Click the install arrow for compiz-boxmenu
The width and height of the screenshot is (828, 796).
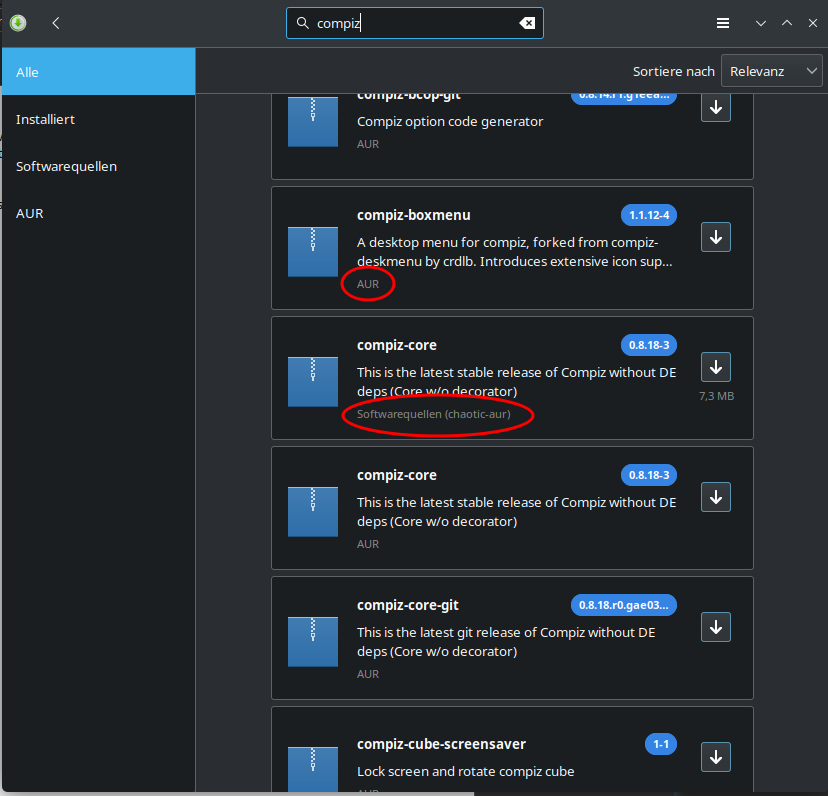click(x=715, y=237)
